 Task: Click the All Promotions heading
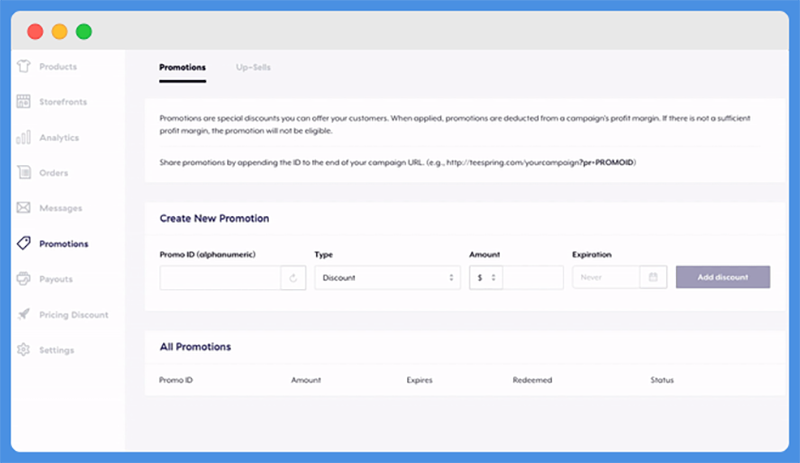coord(195,347)
